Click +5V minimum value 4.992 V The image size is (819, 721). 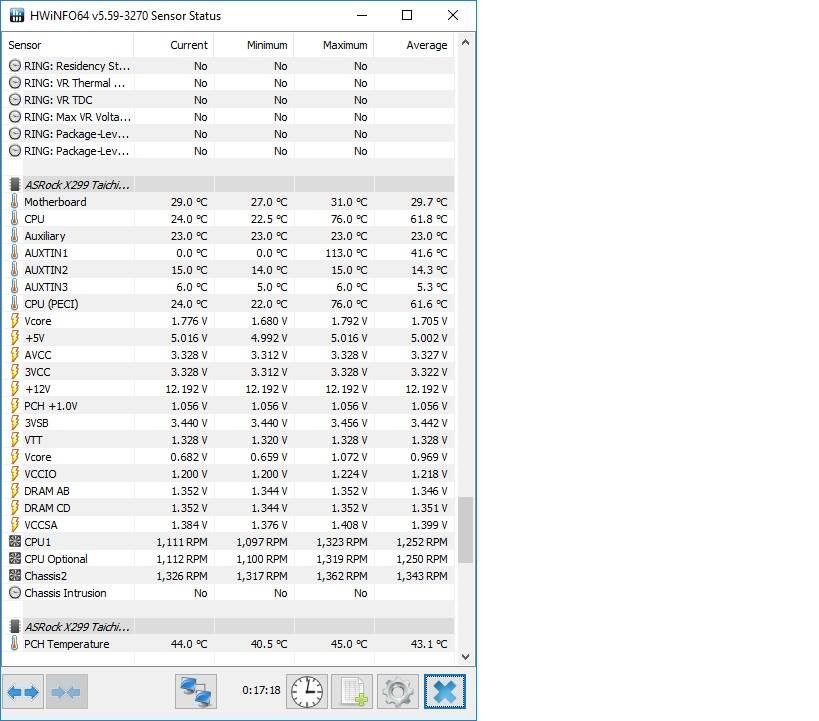(269, 338)
